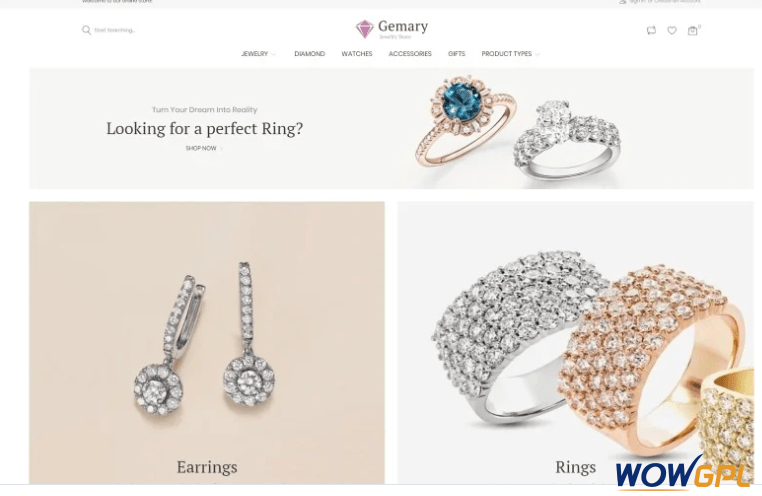Open the shopping cart bag icon
Image resolution: width=762 pixels, height=496 pixels.
693,31
